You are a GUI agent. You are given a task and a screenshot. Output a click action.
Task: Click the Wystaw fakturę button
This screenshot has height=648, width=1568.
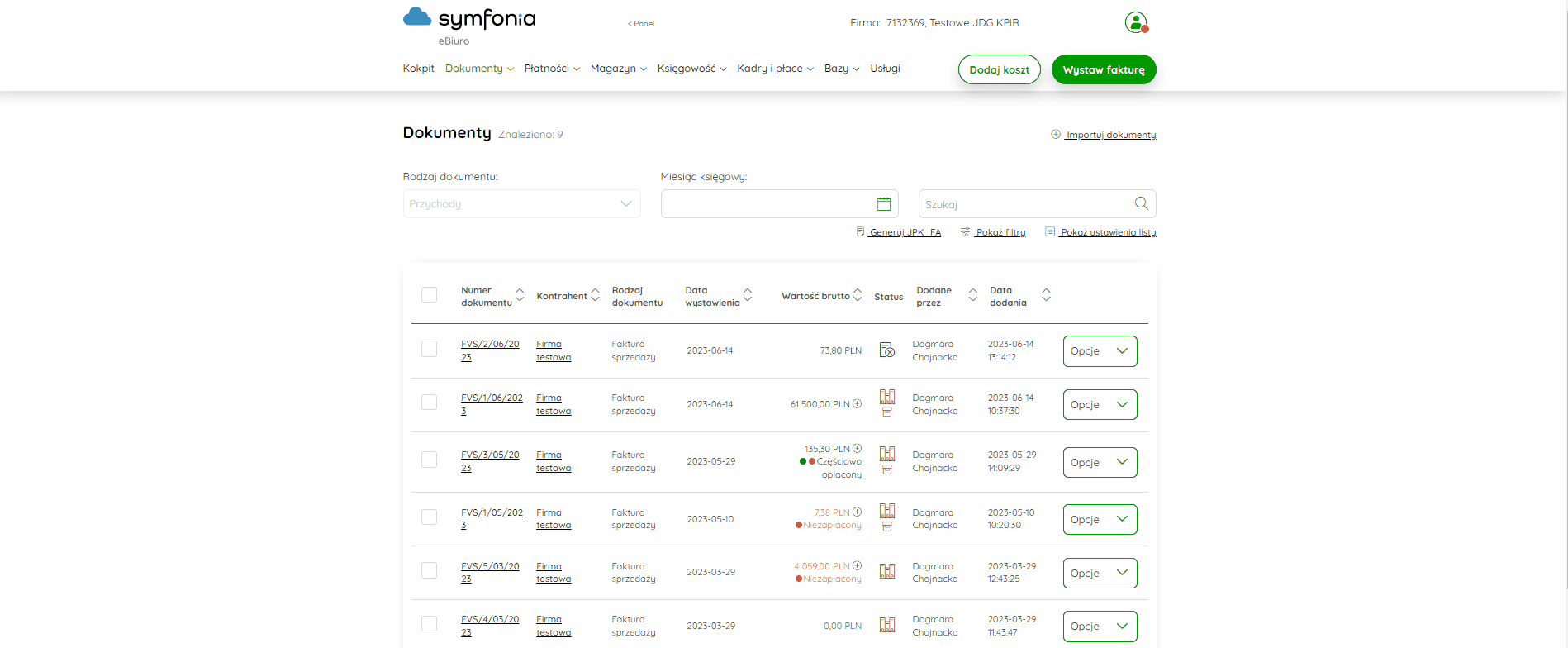click(1104, 70)
